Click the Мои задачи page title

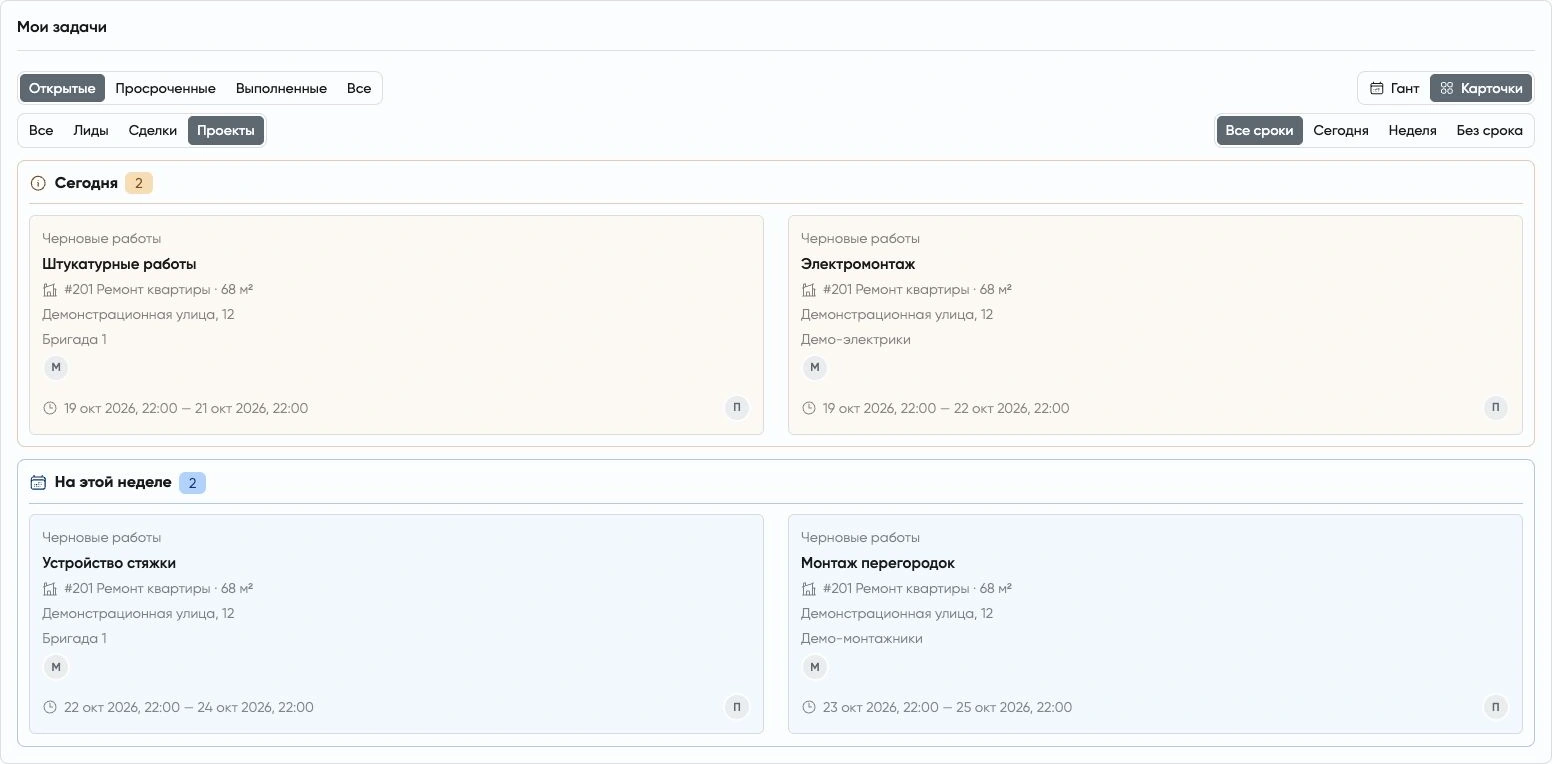click(62, 27)
